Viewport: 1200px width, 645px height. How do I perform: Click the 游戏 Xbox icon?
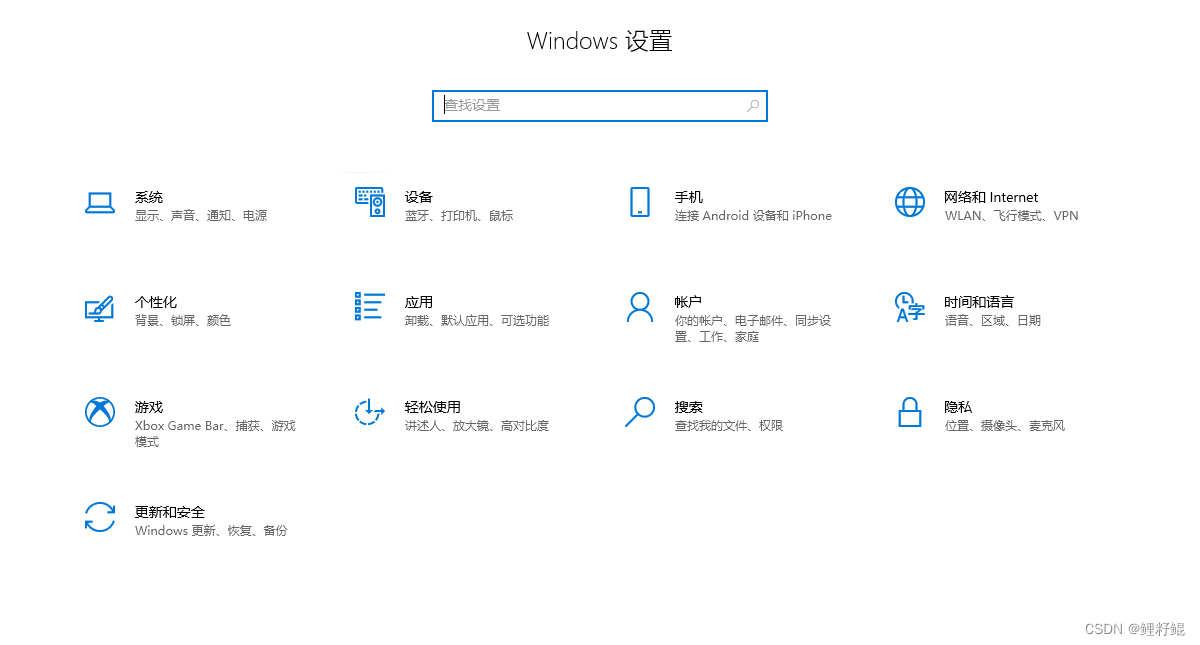[100, 412]
